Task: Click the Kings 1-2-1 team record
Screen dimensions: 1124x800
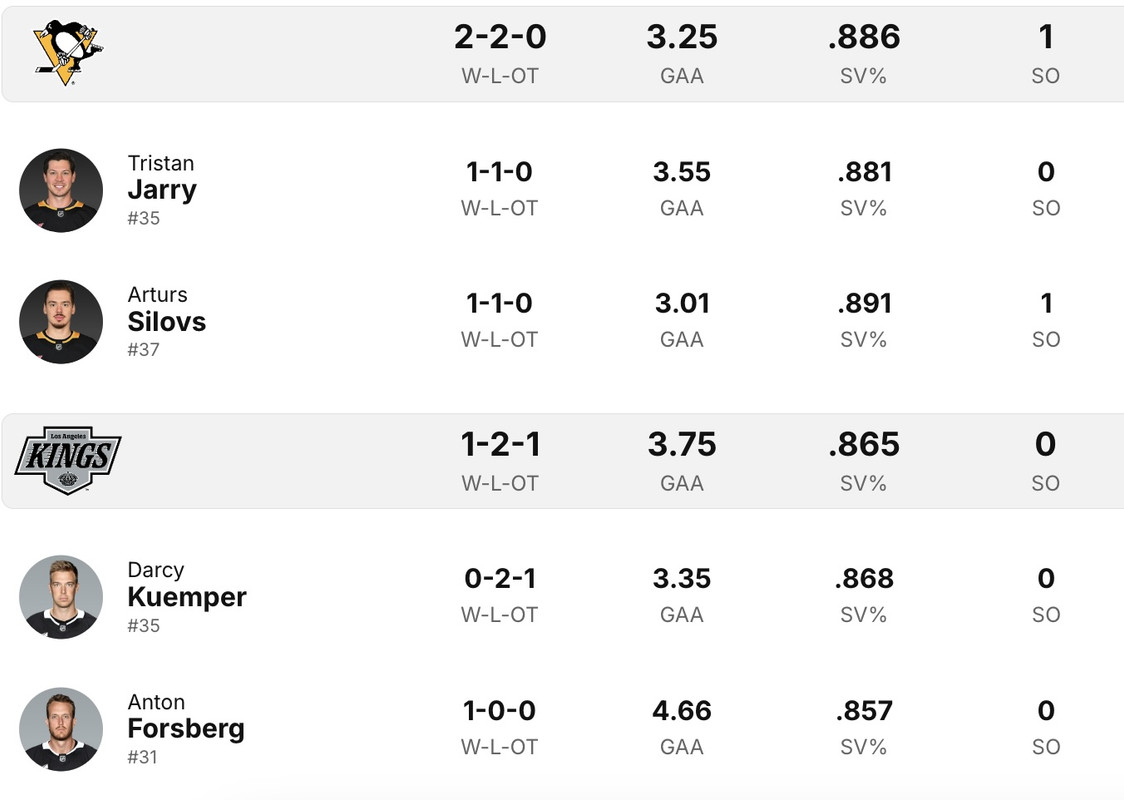Action: pos(500,445)
